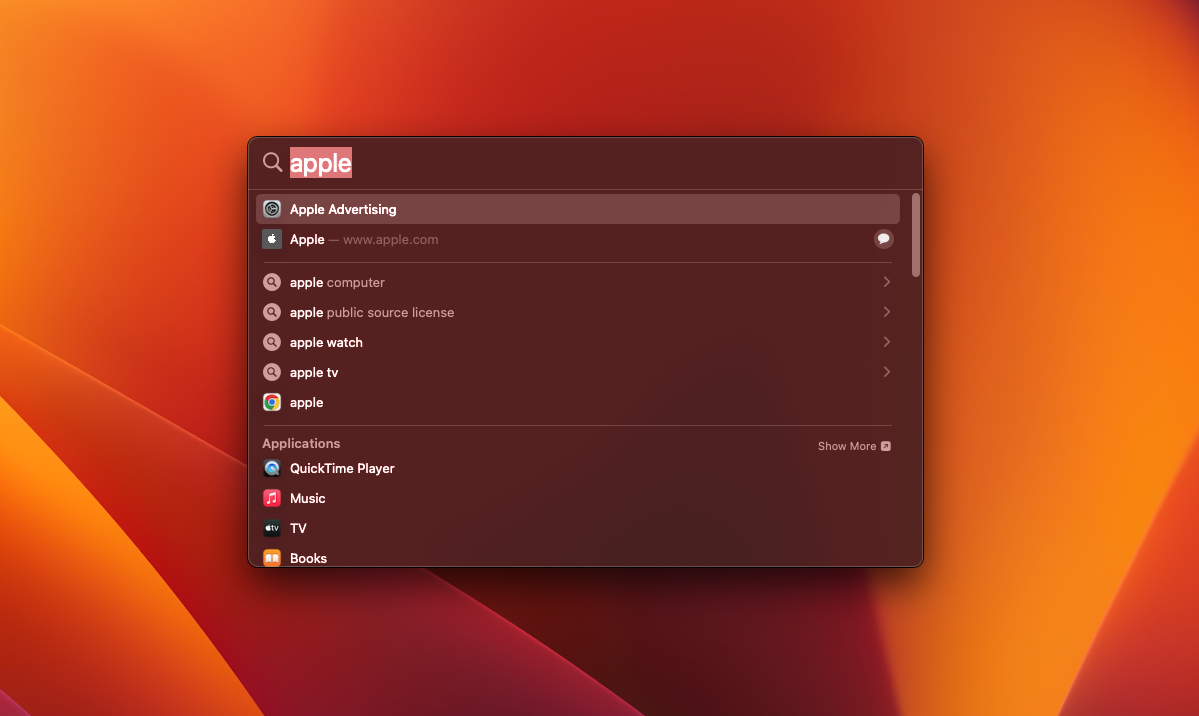The image size is (1199, 716).
Task: Open the Apple Advertising settings icon
Action: click(271, 209)
